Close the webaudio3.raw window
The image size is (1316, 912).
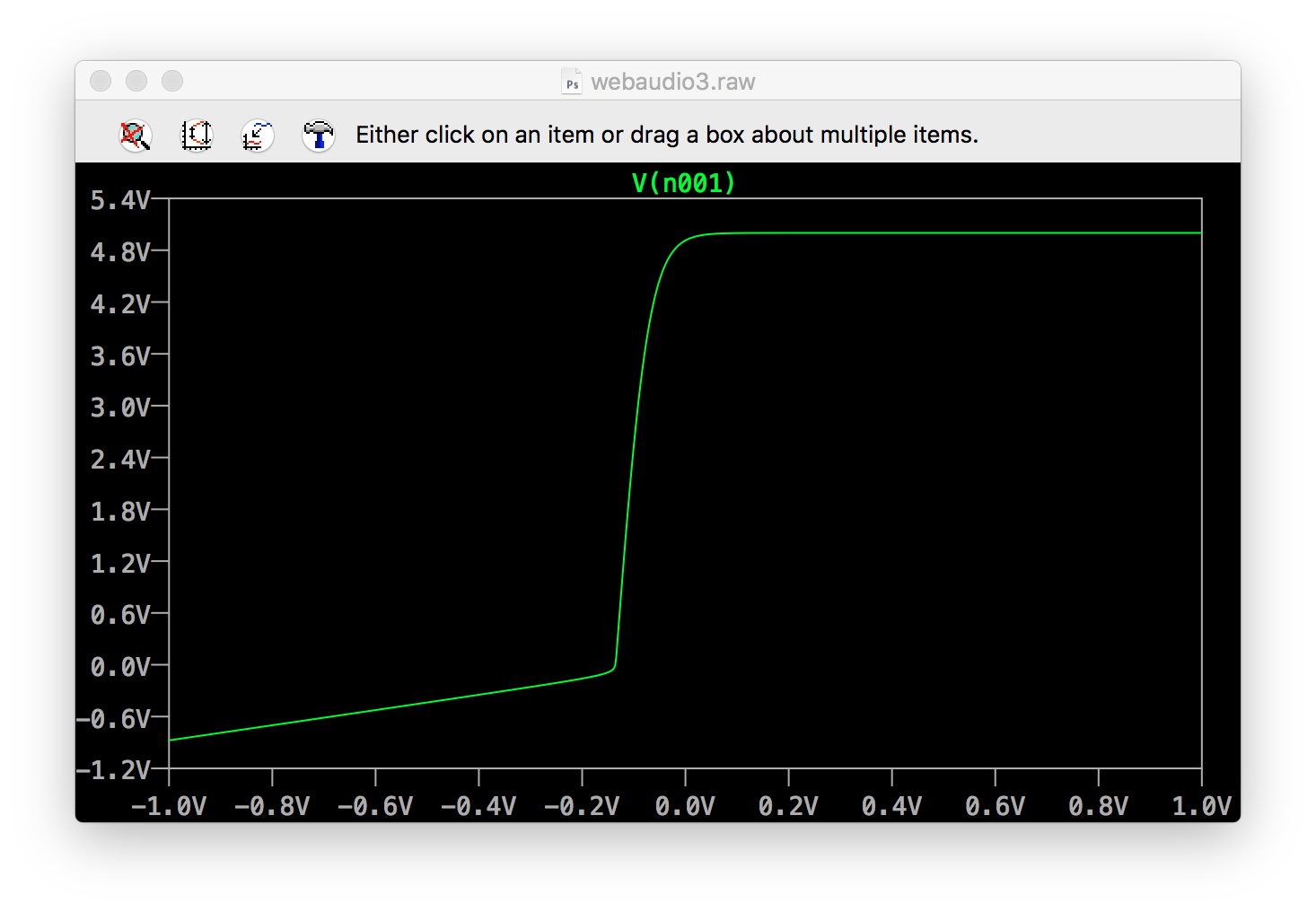pyautogui.click(x=101, y=81)
